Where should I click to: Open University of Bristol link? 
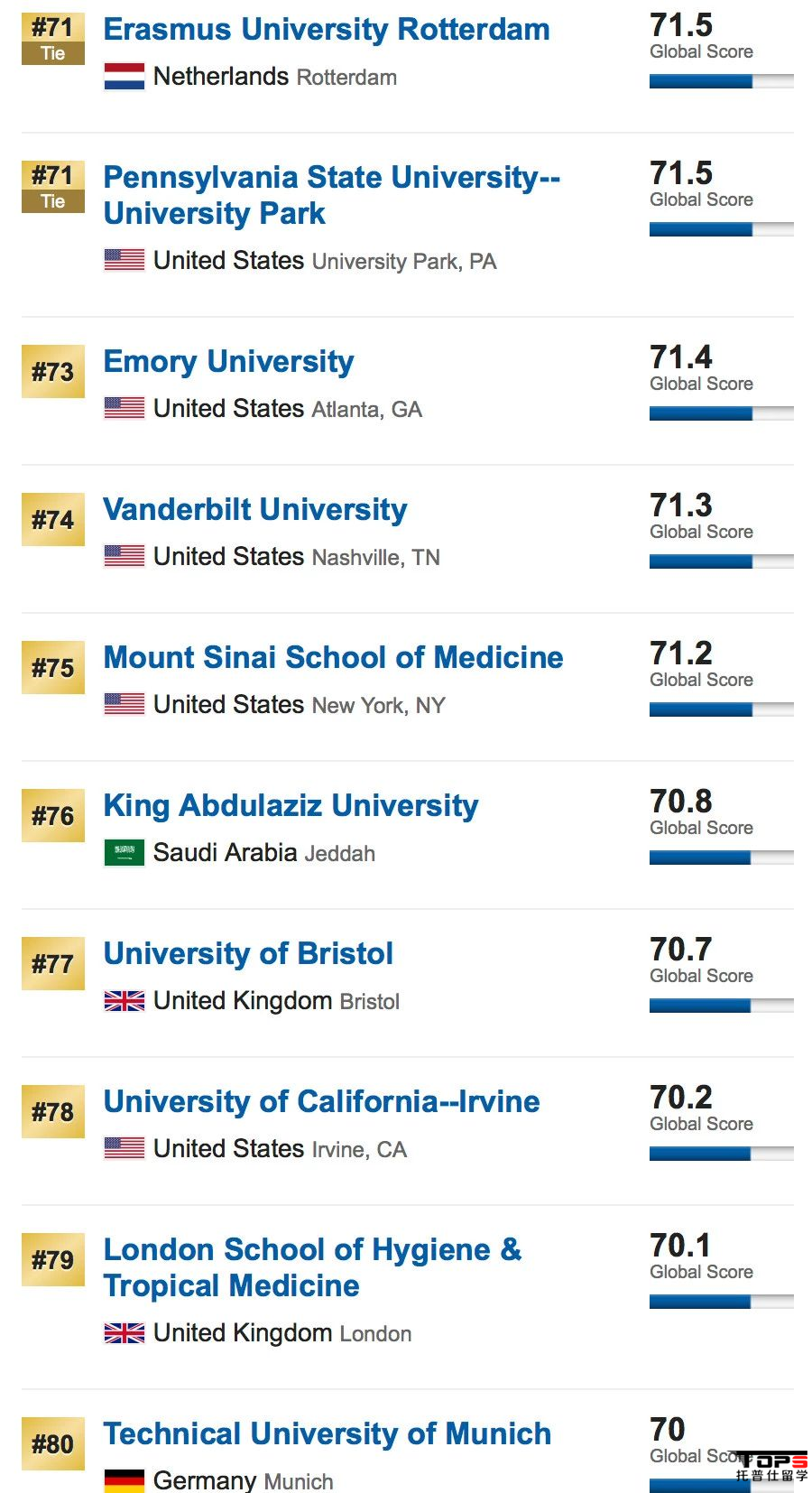coord(248,954)
